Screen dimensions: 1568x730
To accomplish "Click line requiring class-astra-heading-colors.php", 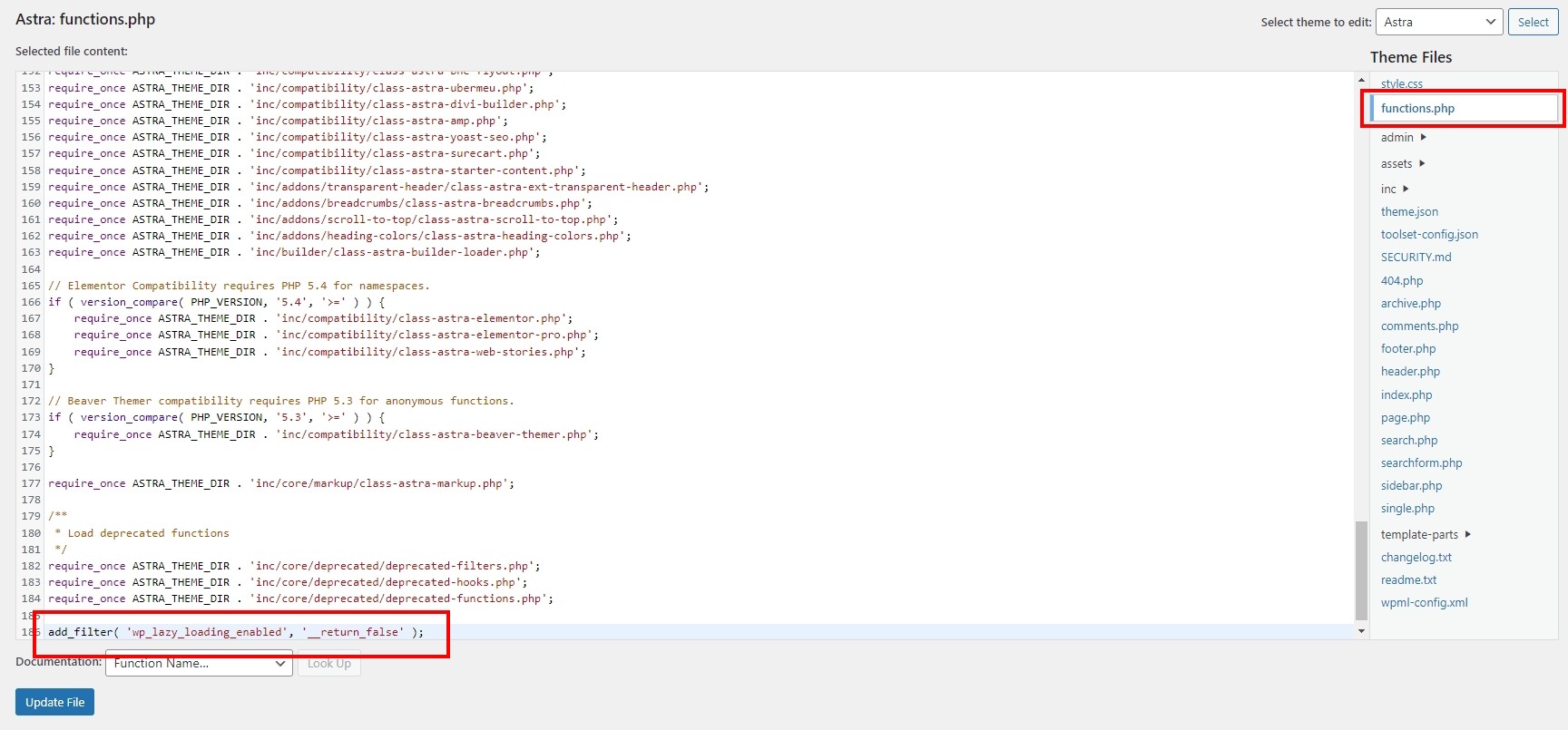I will click(339, 236).
